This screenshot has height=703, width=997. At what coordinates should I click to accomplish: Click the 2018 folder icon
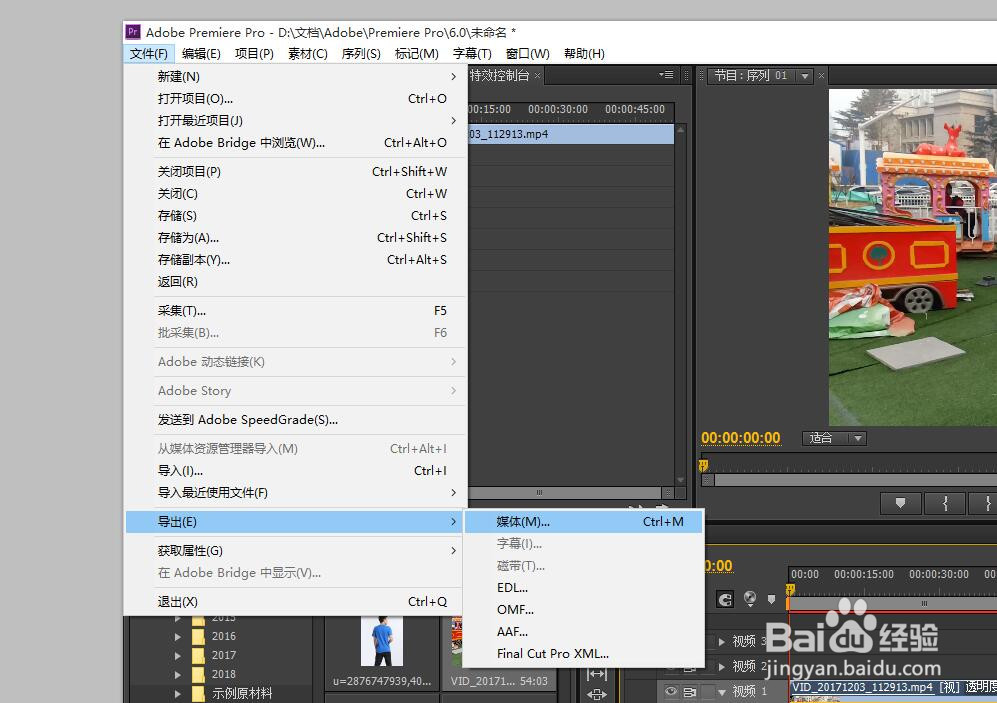[198, 674]
